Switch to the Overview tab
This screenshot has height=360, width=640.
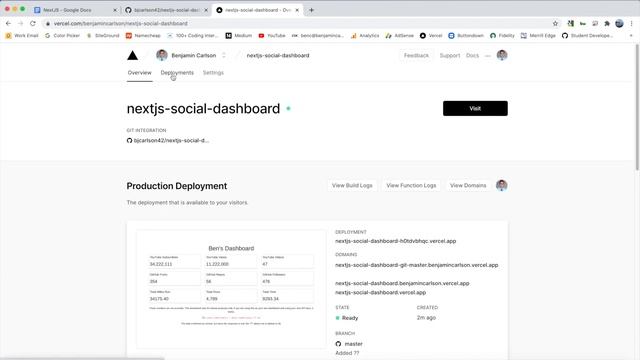[x=139, y=73]
